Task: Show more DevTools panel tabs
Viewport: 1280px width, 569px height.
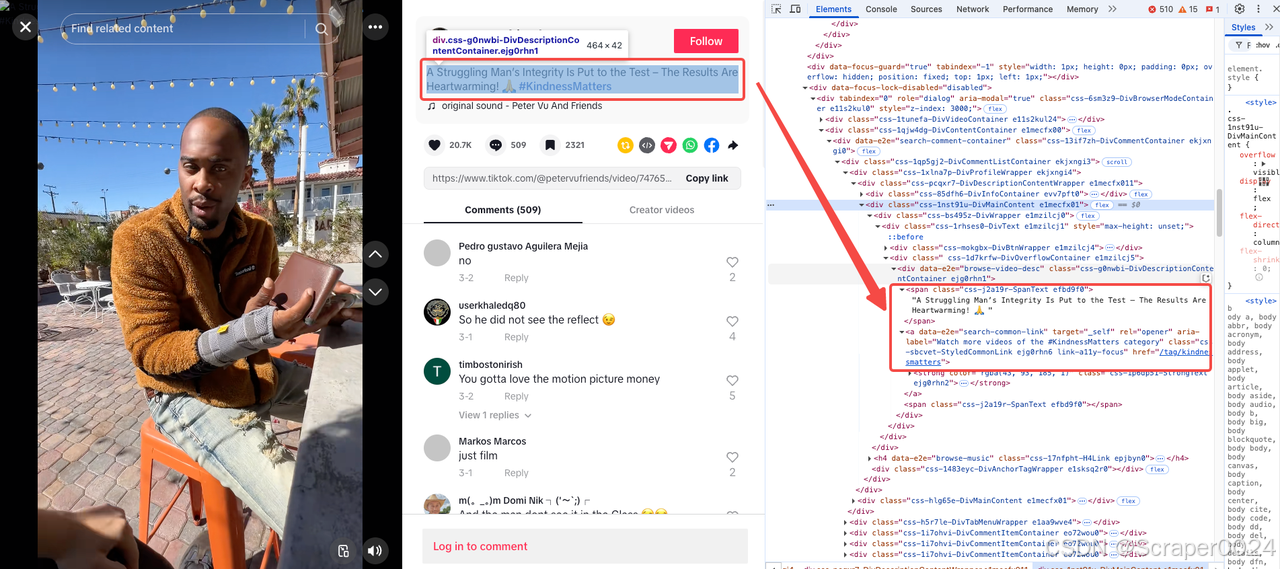Action: (x=1112, y=9)
